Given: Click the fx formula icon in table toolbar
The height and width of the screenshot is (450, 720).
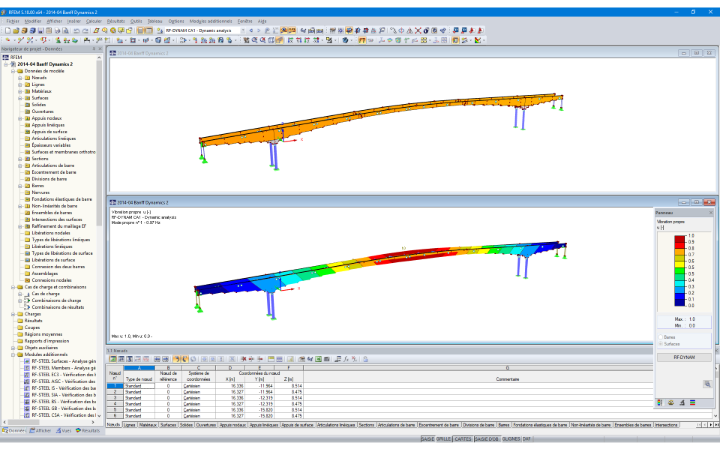Looking at the screenshot, I should [346, 359].
